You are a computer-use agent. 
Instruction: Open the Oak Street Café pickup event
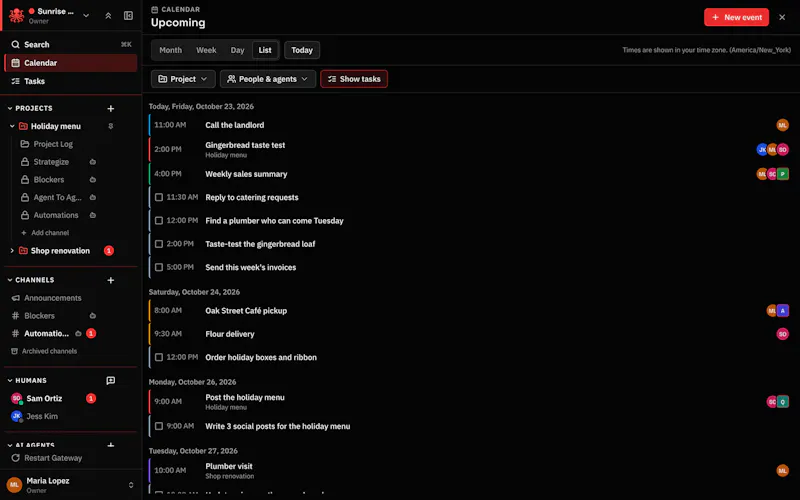coord(469,311)
